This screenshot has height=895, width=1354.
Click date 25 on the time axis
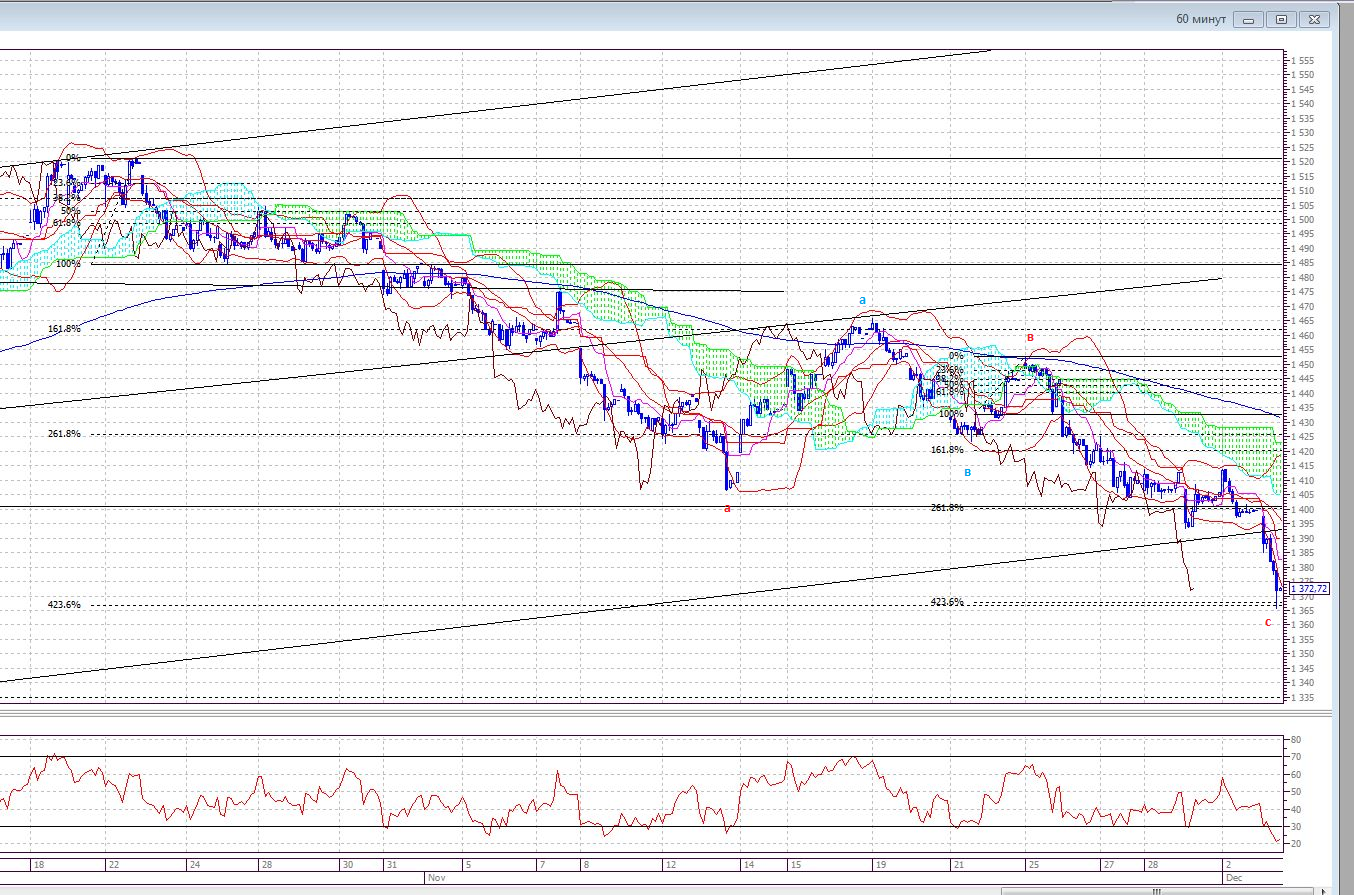coord(1033,864)
